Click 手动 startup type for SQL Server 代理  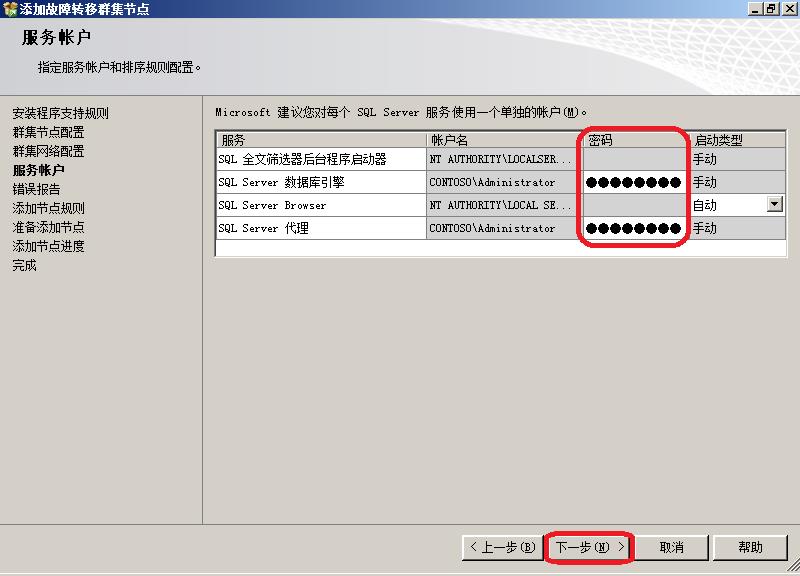[737, 228]
